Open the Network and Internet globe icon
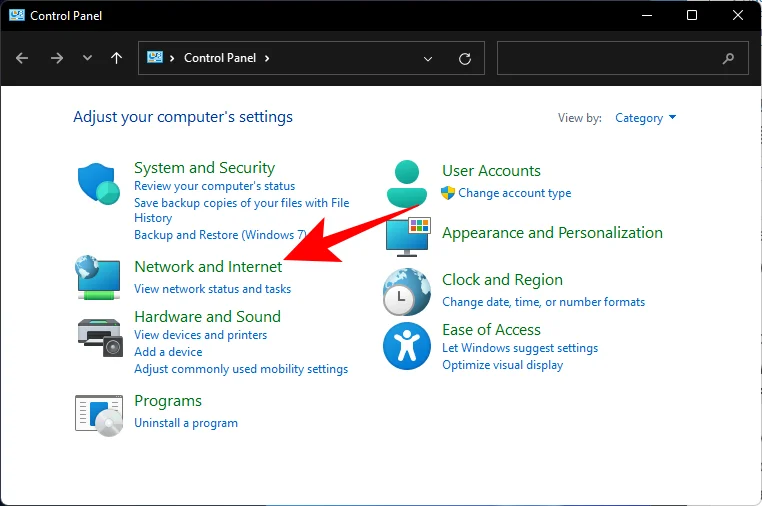The height and width of the screenshot is (506, 762). click(x=98, y=277)
